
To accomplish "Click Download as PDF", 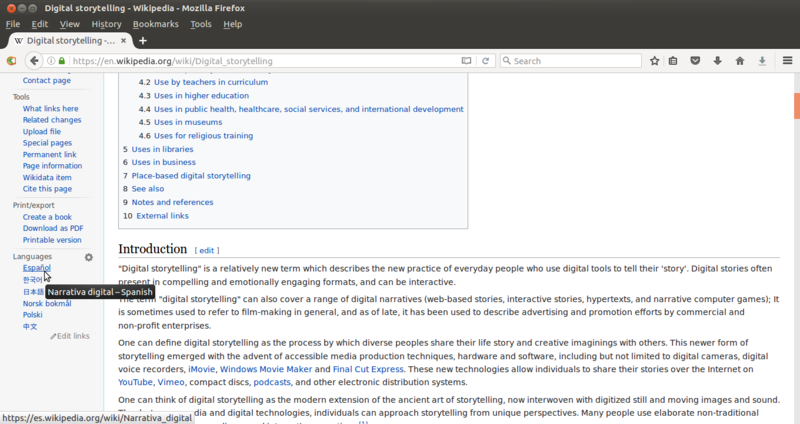I will coord(53,228).
